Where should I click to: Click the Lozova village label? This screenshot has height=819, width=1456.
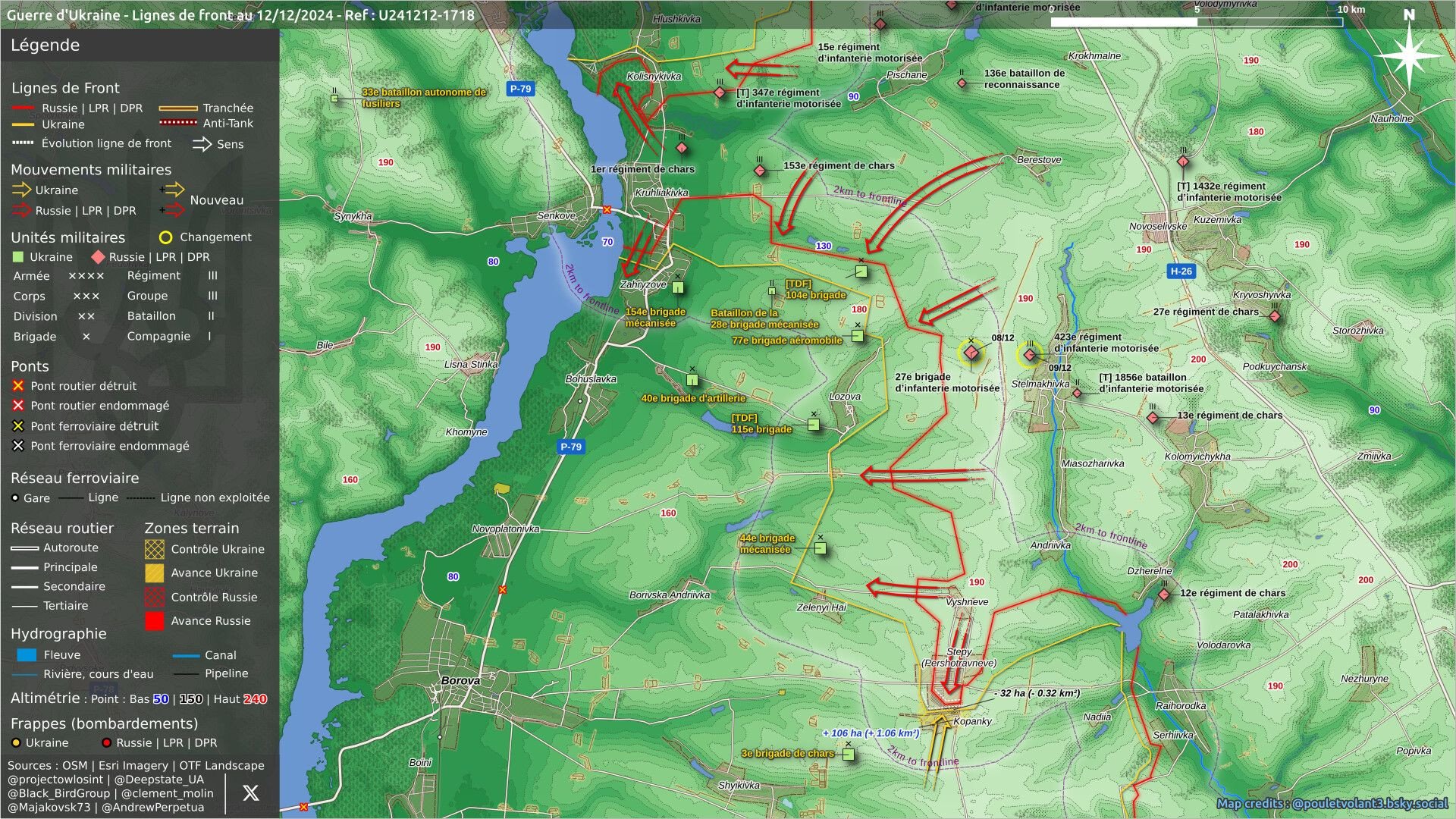tap(845, 397)
